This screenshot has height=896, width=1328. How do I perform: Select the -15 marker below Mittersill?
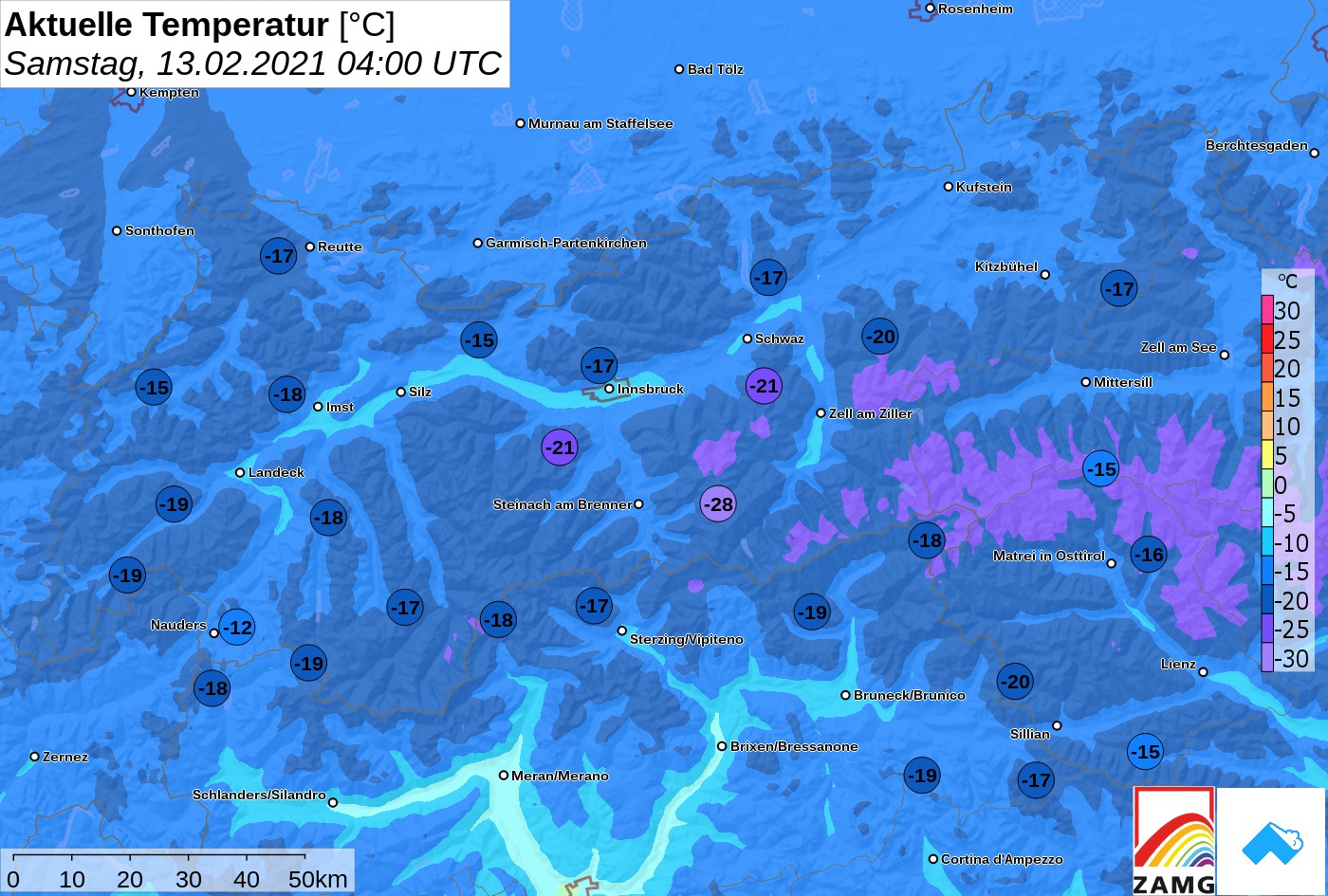(x=1101, y=468)
